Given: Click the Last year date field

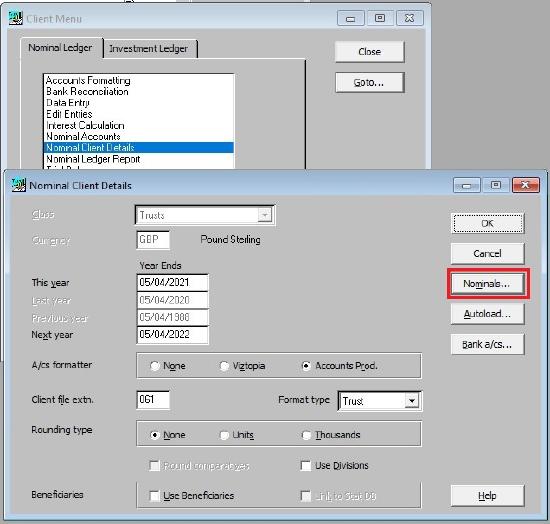Looking at the screenshot, I should click(x=173, y=300).
